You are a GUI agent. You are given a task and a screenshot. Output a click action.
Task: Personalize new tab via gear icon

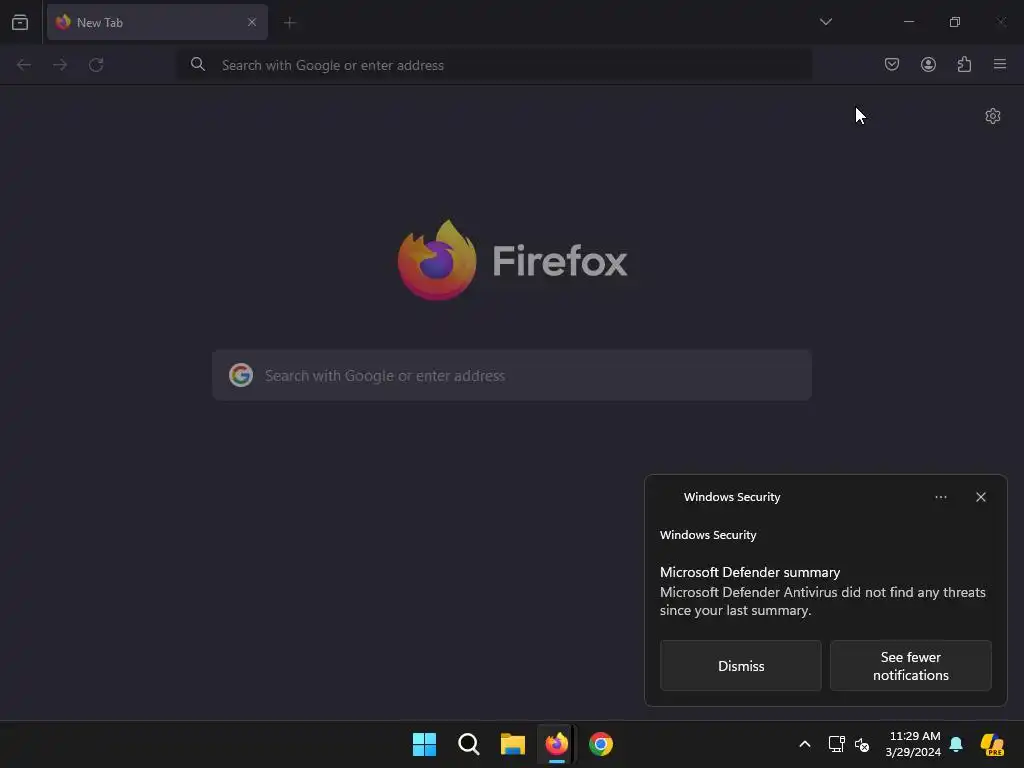point(993,116)
